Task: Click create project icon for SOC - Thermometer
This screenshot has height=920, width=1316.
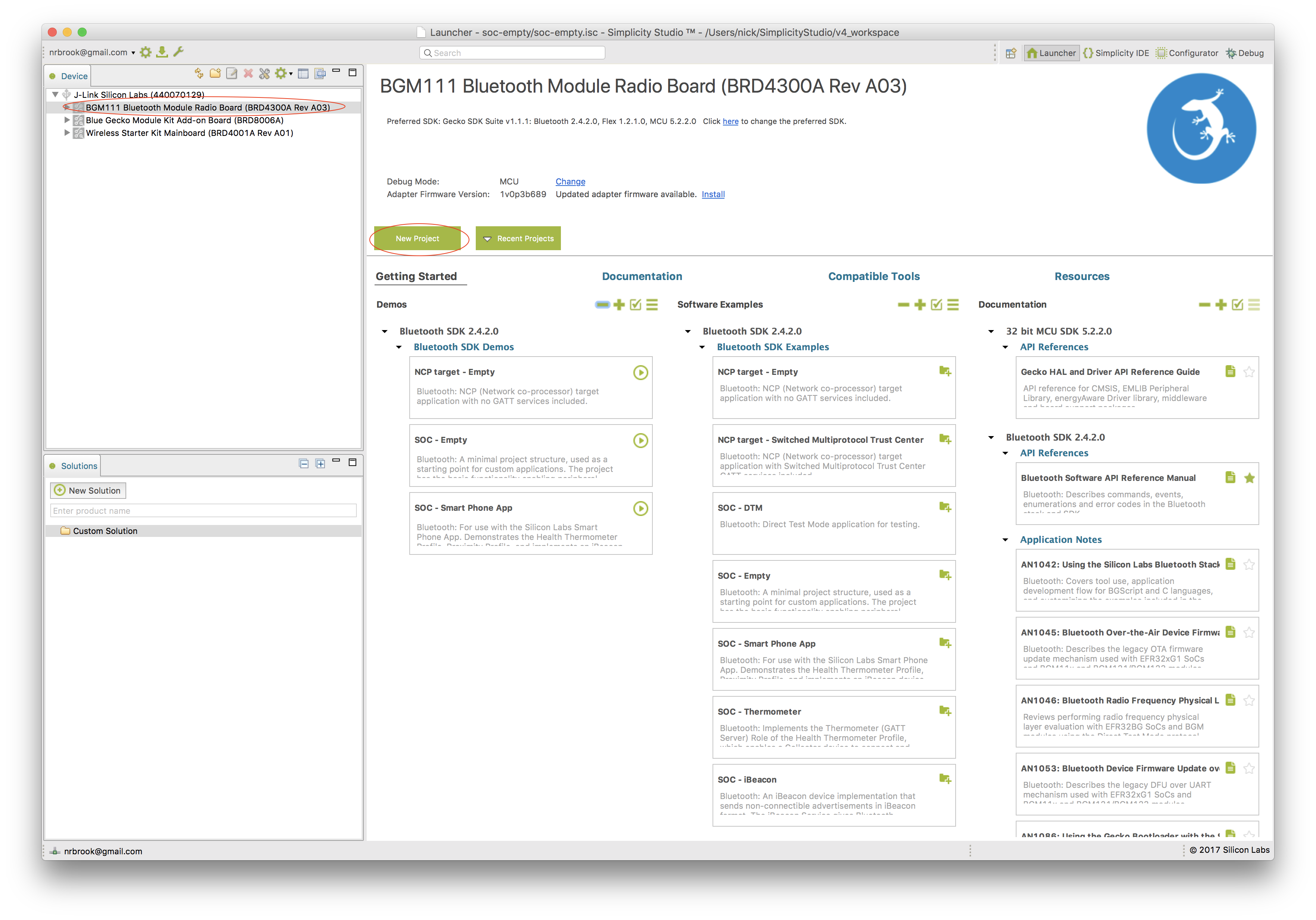Action: pos(945,711)
